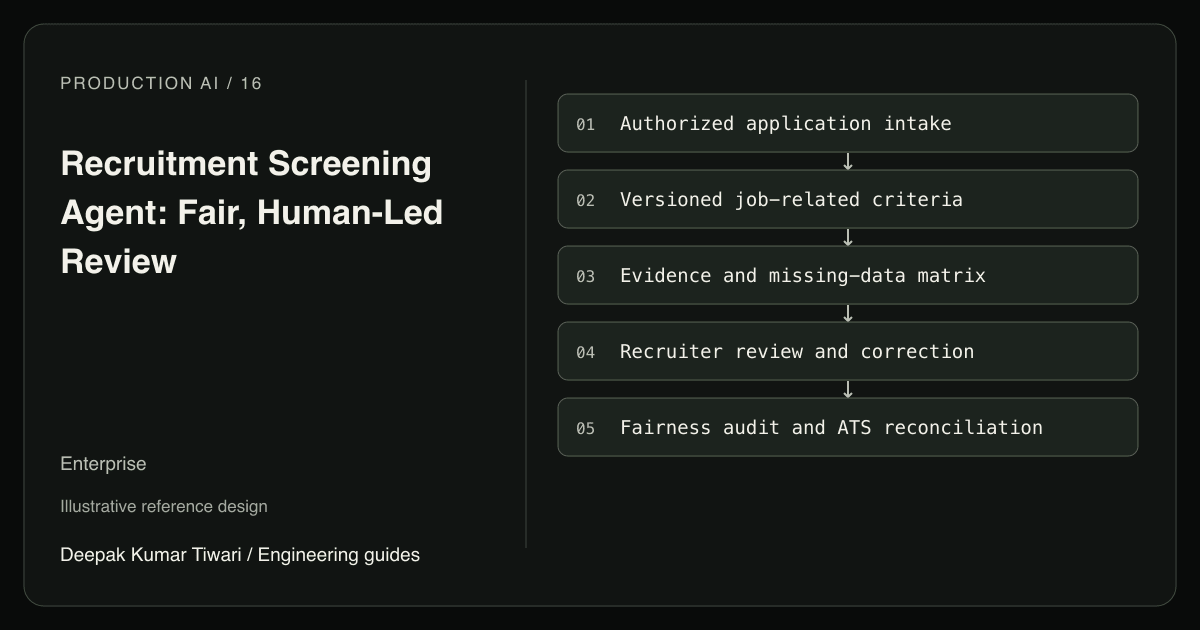Click the Recruitment Screening Agent title
This screenshot has height=630, width=1200.
click(x=251, y=212)
